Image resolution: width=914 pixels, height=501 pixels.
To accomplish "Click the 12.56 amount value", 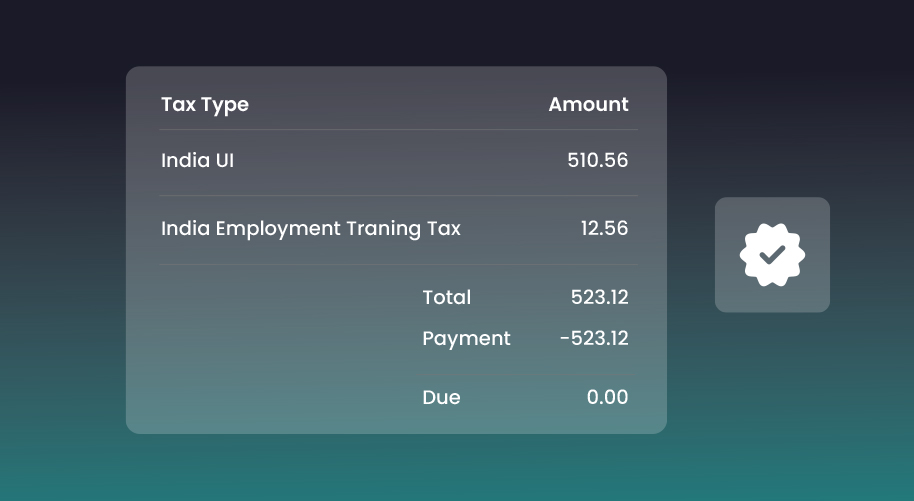I will [x=604, y=228].
